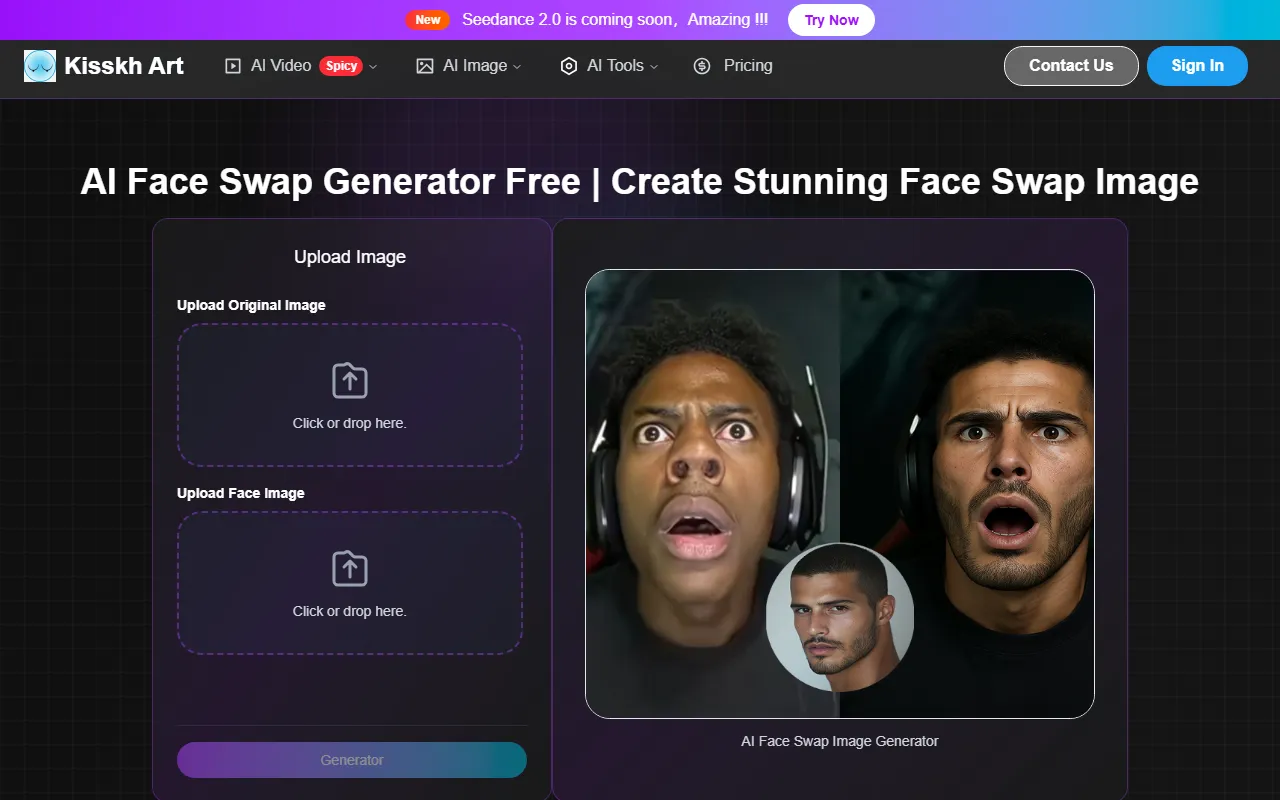
Task: Click the Pricing dollar coin icon
Action: (x=702, y=66)
